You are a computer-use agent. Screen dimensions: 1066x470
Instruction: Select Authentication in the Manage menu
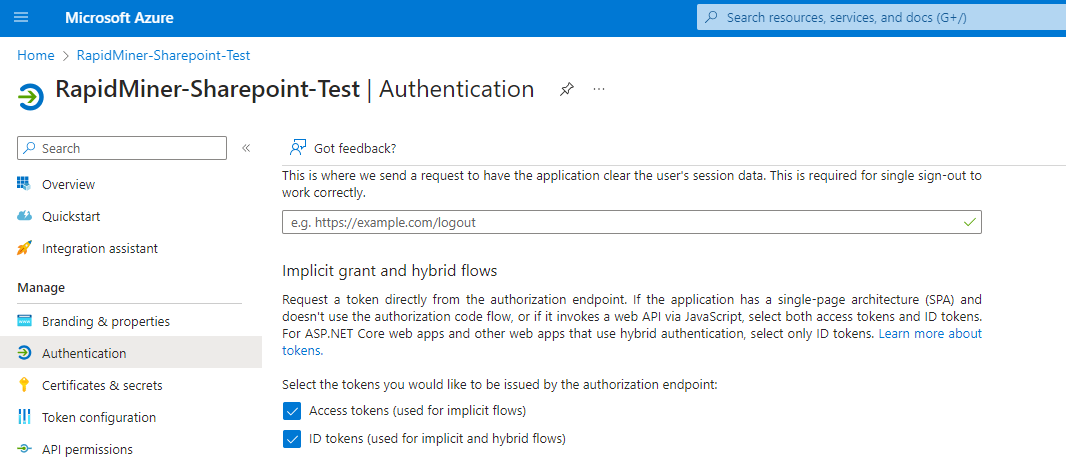pyautogui.click(x=84, y=353)
